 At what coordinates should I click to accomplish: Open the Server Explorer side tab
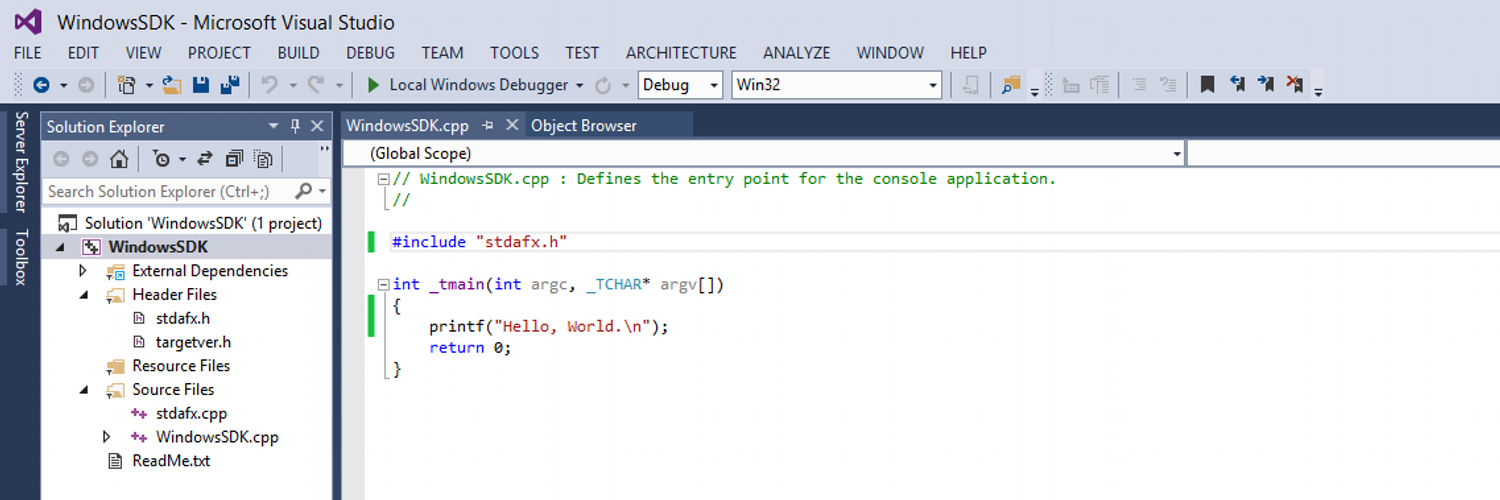[x=21, y=162]
